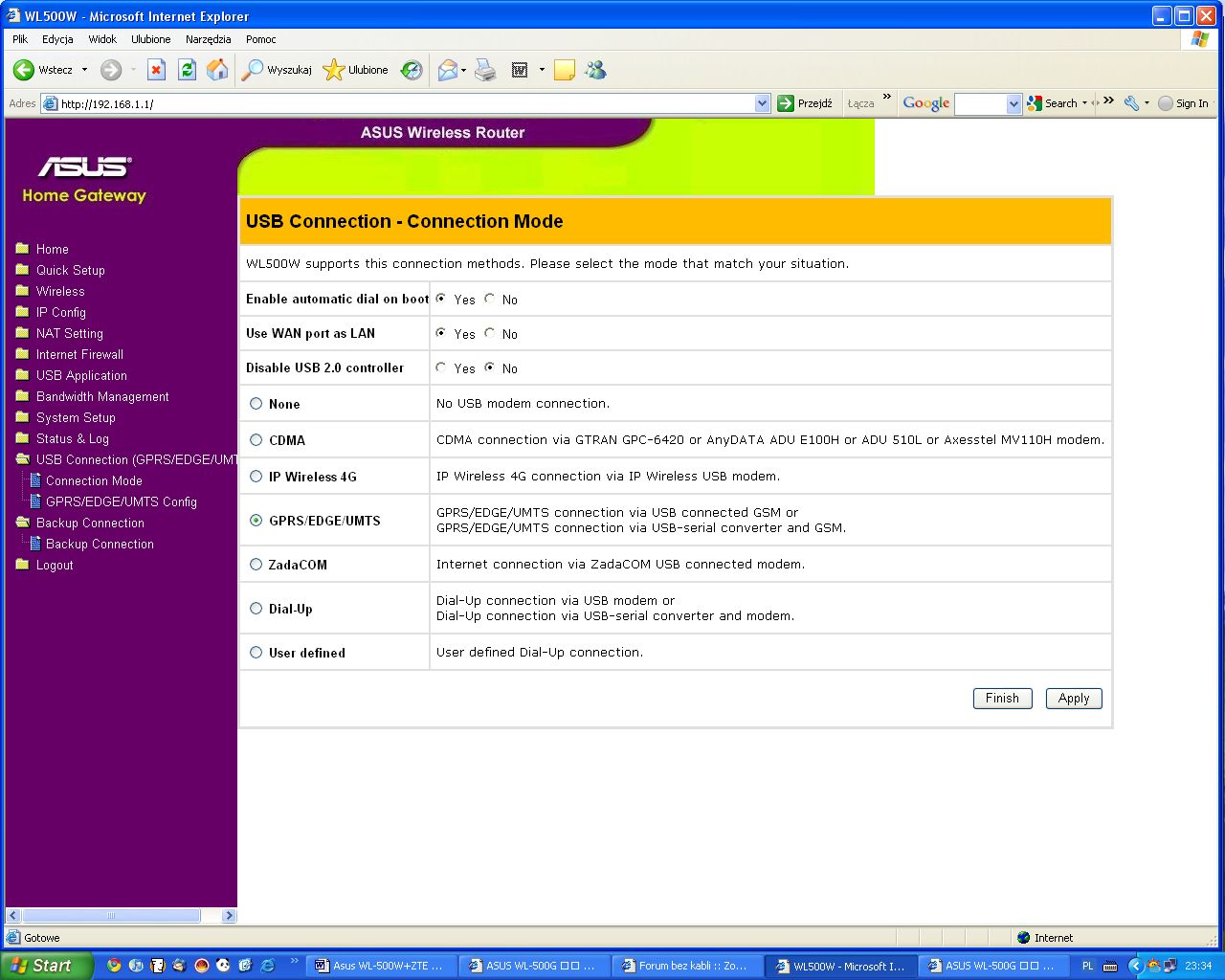Click the mail envelope icon
Viewport: 1225px width, 980px height.
click(x=447, y=70)
